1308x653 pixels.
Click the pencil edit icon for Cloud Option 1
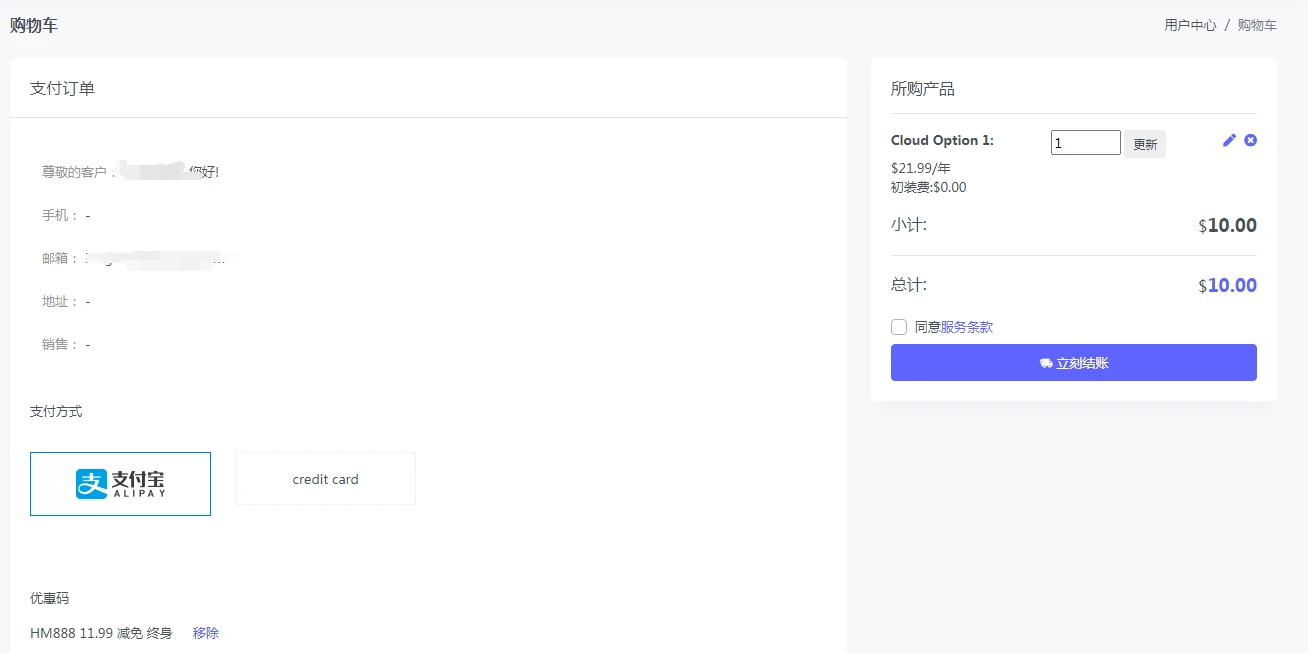pyautogui.click(x=1230, y=140)
